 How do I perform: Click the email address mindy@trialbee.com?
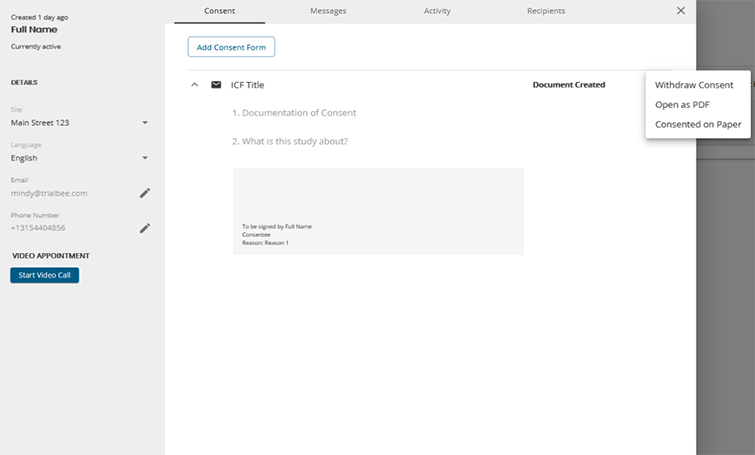coord(49,193)
